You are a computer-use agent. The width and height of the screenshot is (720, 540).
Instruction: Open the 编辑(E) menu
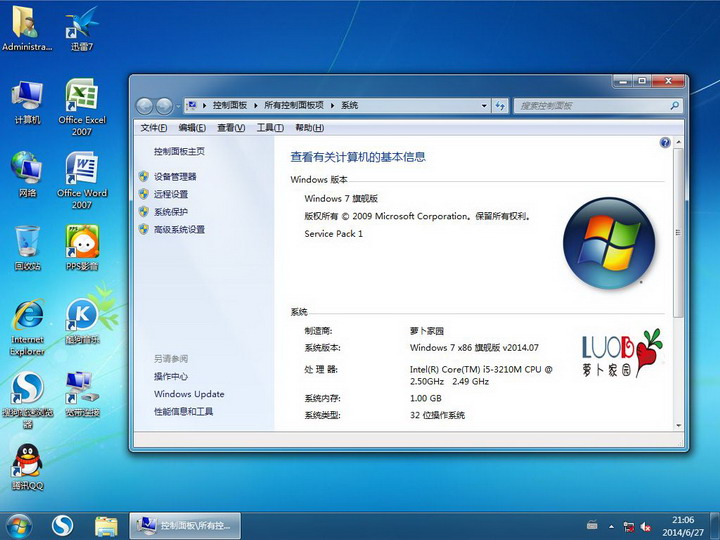(192, 128)
